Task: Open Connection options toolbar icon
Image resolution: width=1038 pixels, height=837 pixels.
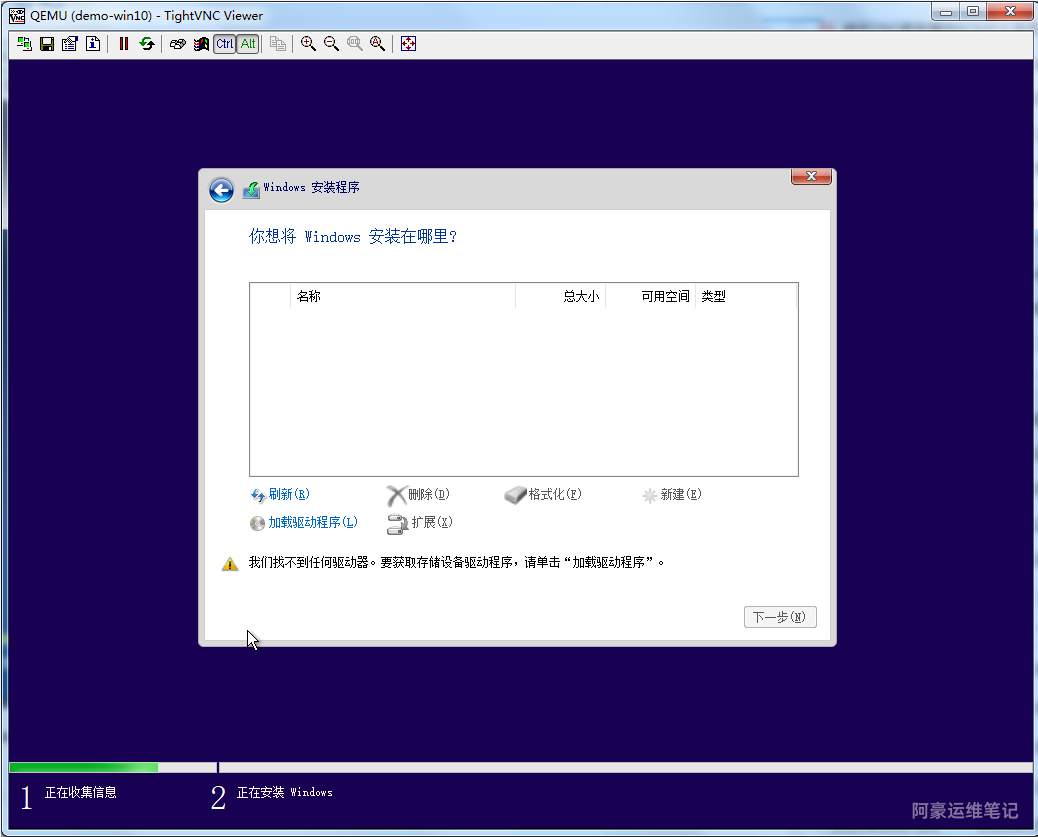Action: click(70, 44)
